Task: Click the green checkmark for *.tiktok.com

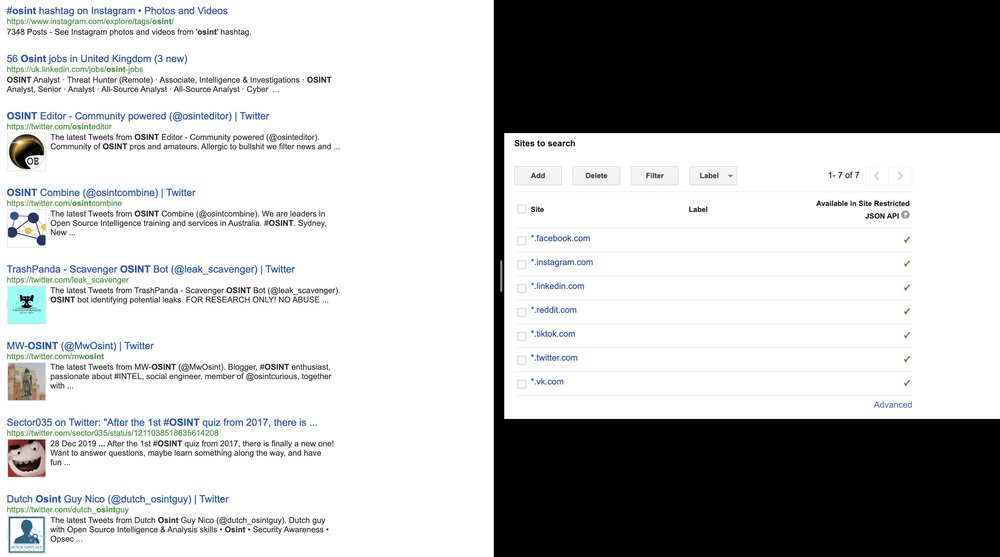Action: (x=907, y=336)
